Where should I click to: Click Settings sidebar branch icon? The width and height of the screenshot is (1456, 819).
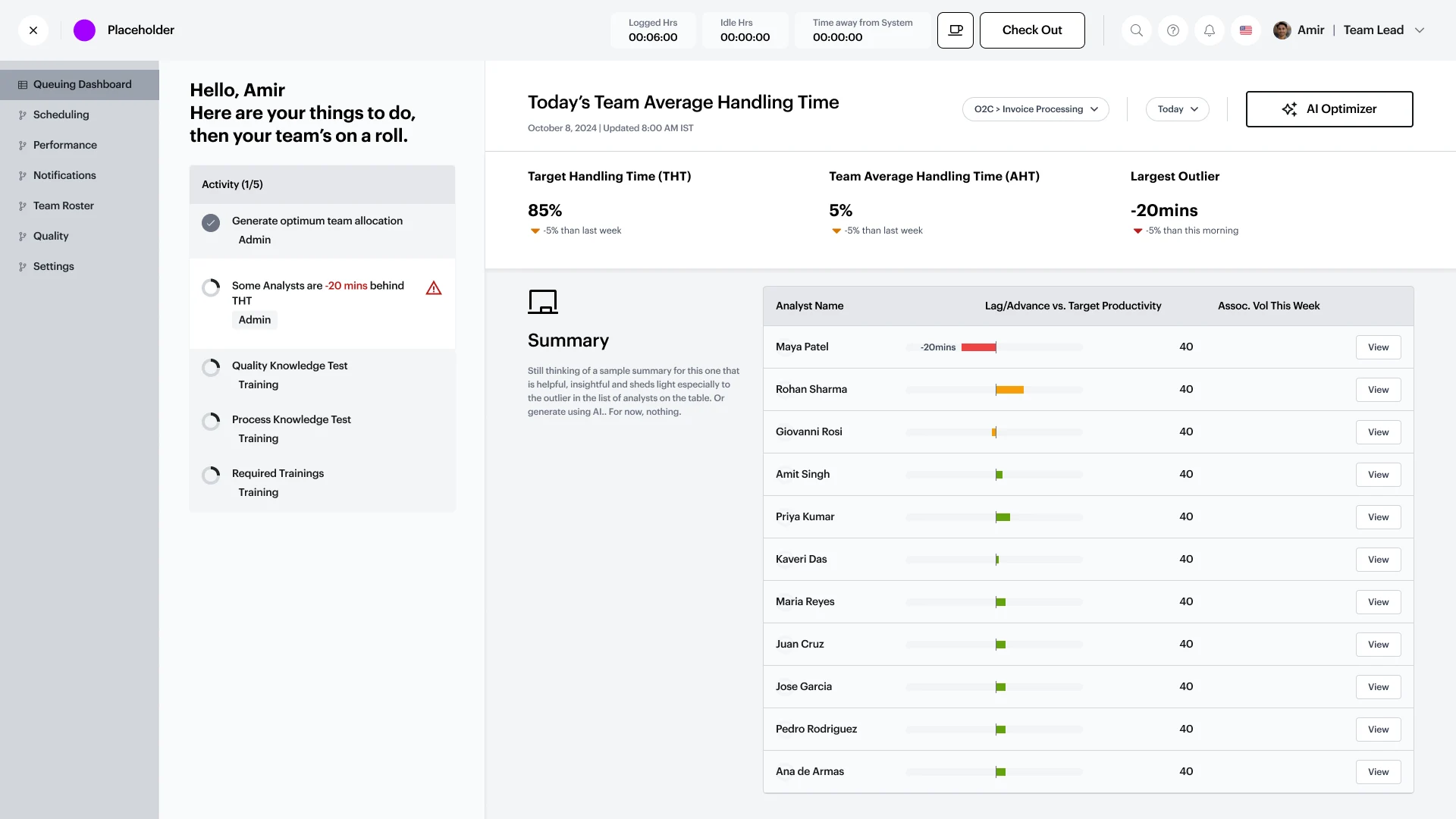pyautogui.click(x=23, y=267)
